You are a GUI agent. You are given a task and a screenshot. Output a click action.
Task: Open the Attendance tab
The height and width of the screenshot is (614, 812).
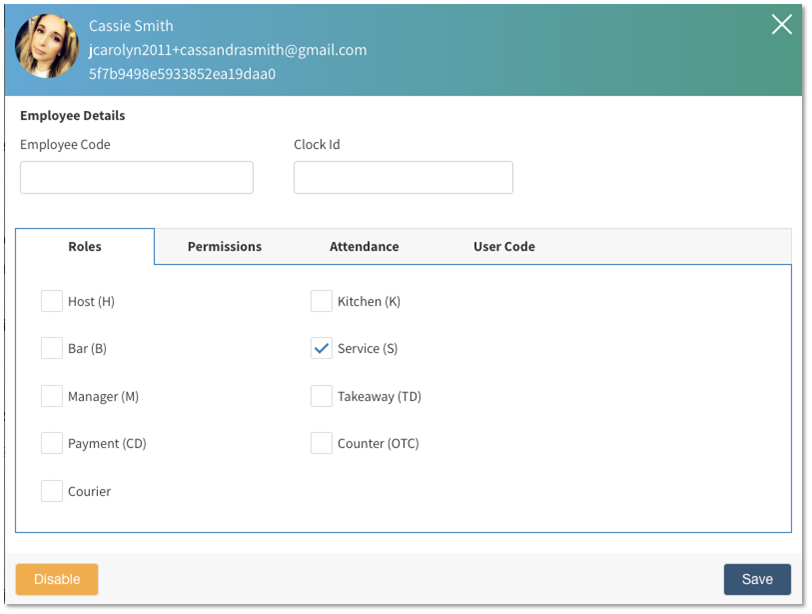(364, 246)
